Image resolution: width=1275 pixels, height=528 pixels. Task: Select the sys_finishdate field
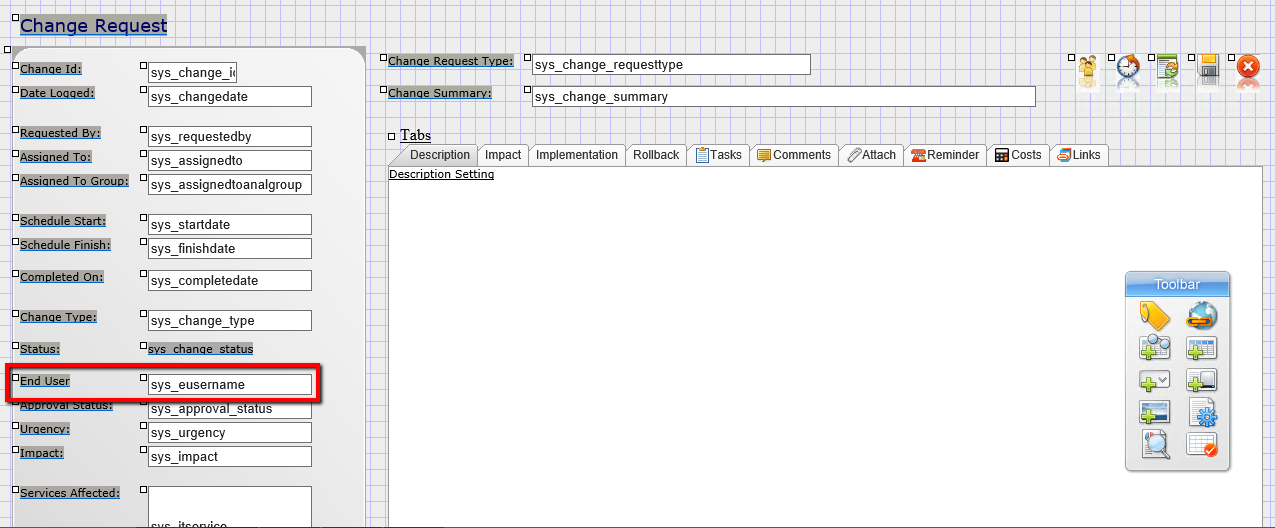(230, 249)
